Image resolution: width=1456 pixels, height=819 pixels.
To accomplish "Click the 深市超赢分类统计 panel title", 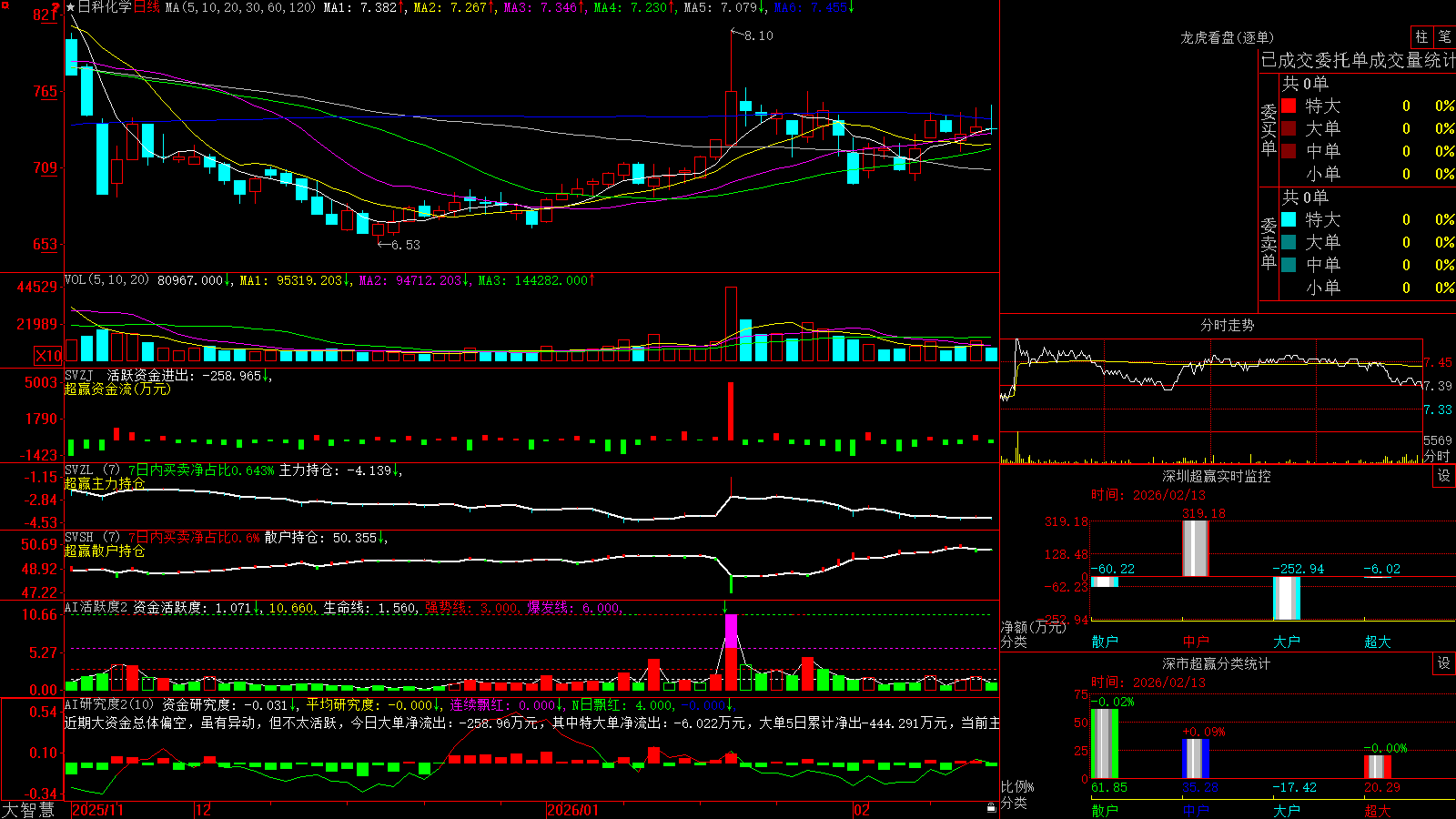I will click(1217, 663).
